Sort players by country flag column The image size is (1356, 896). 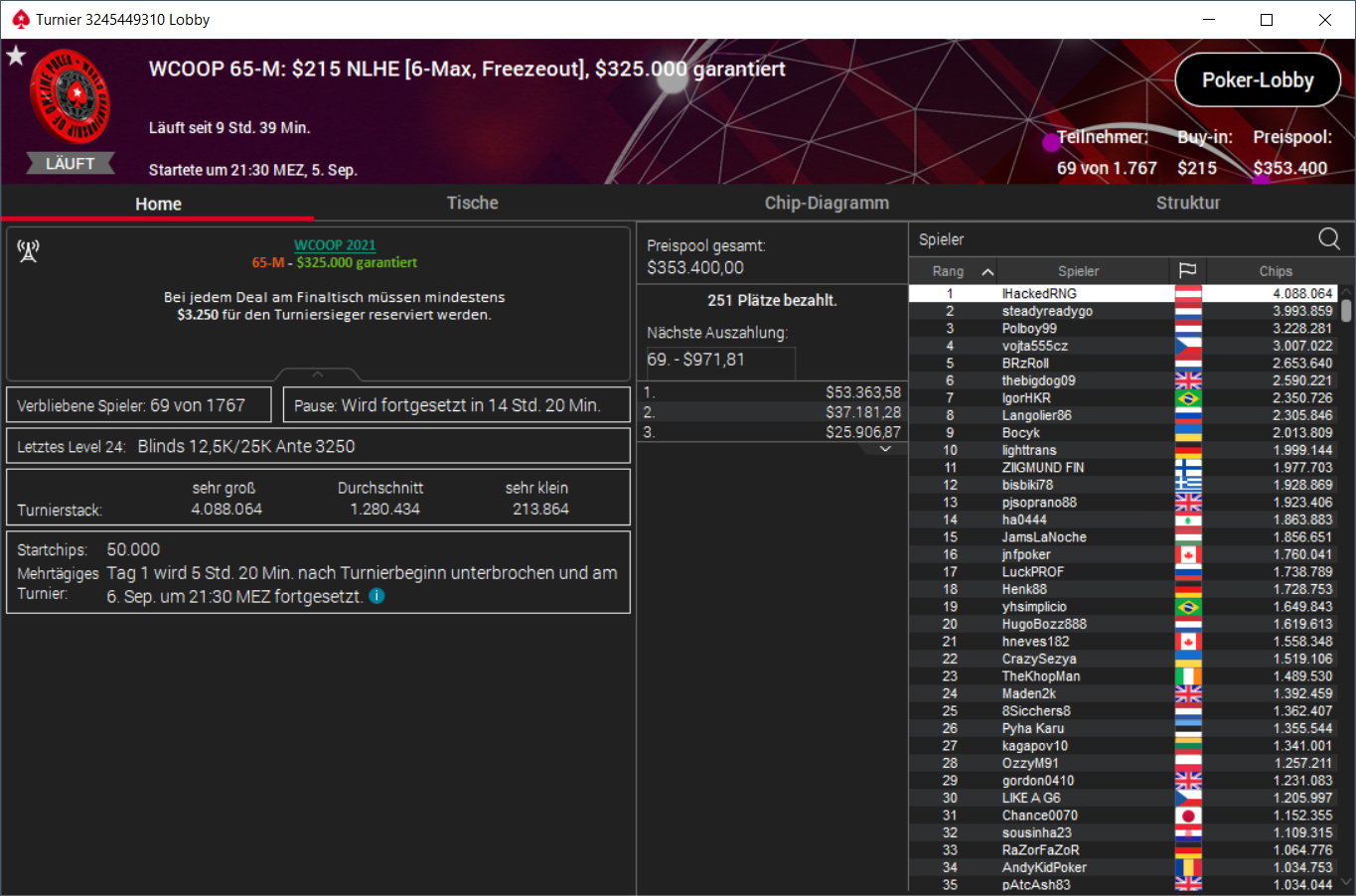(x=1187, y=271)
